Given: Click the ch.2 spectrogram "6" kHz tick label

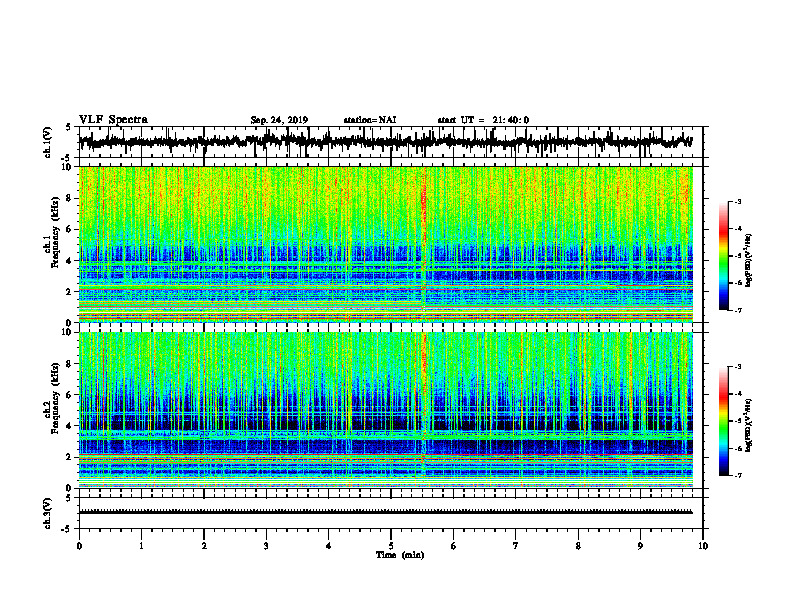Looking at the screenshot, I should 69,394.
